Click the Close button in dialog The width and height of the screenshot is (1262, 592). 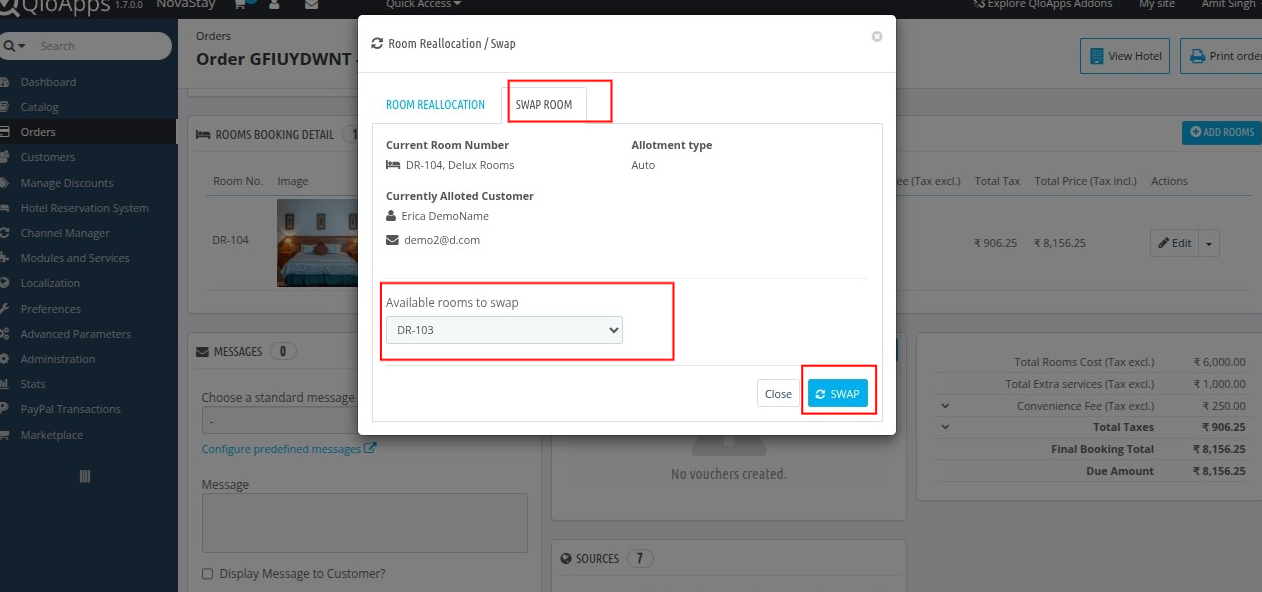778,394
